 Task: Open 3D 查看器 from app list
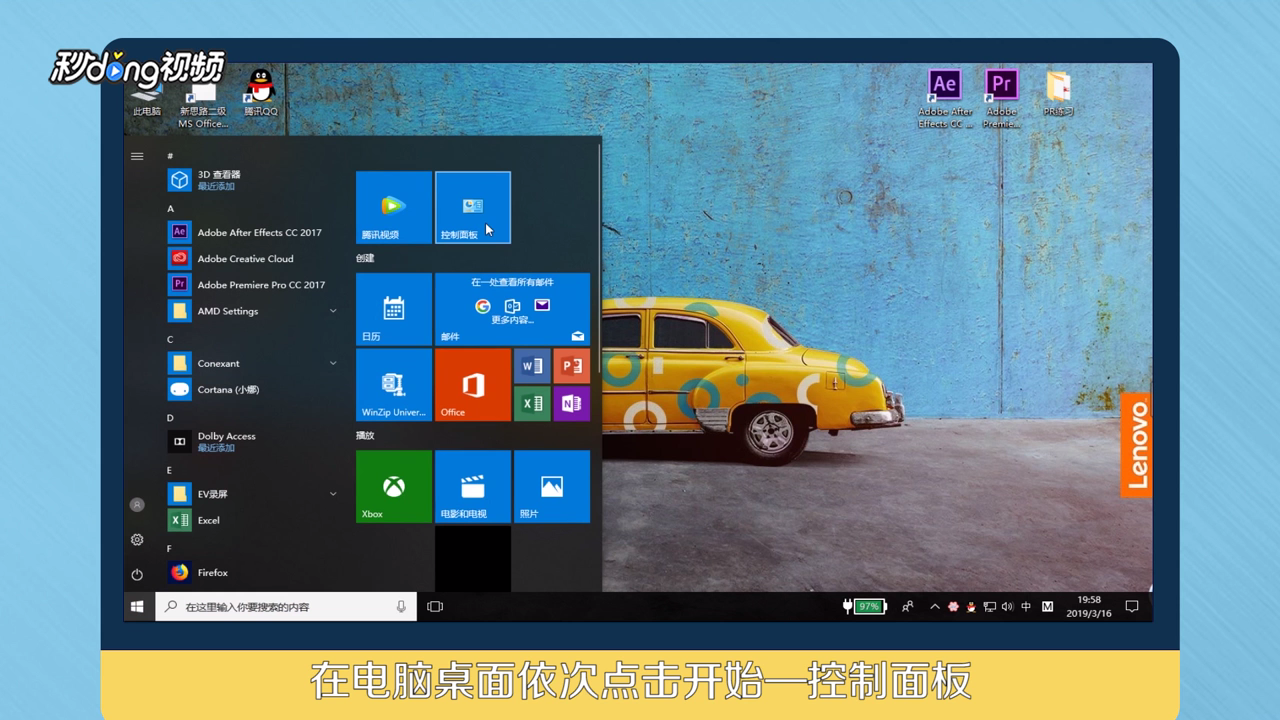(x=254, y=180)
